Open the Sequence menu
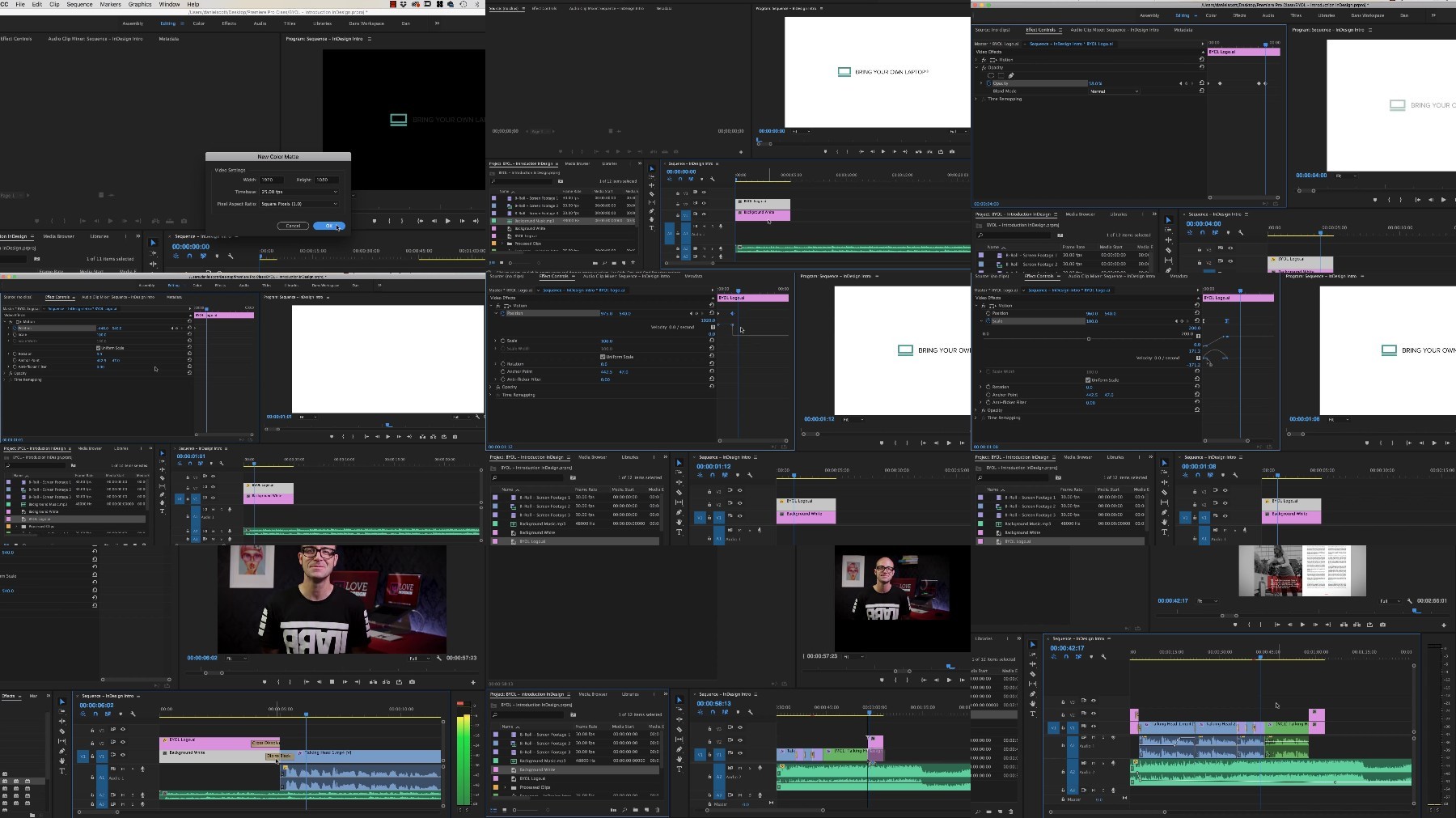The height and width of the screenshot is (818, 1456). [x=79, y=4]
